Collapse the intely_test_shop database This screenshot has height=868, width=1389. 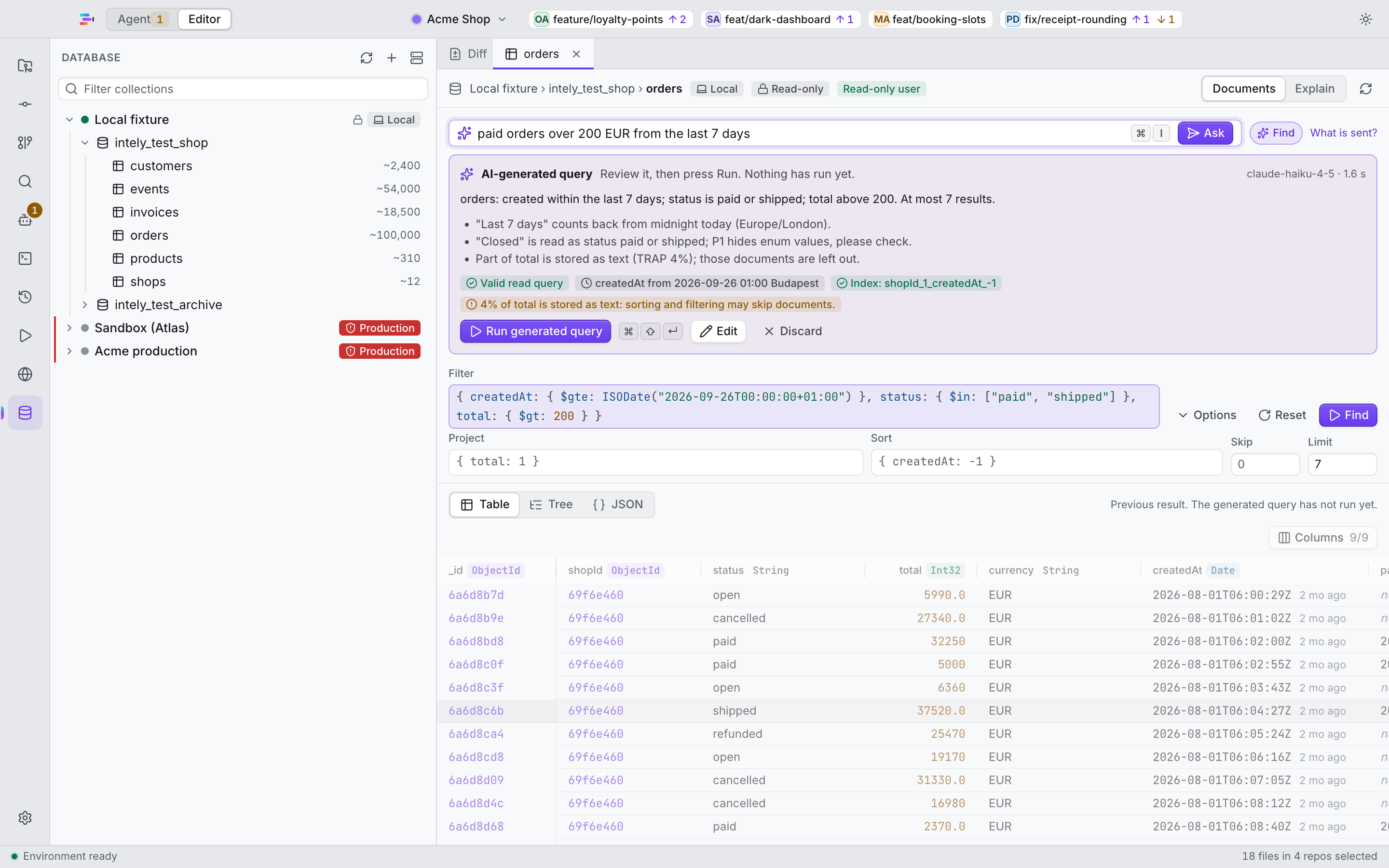[x=85, y=143]
